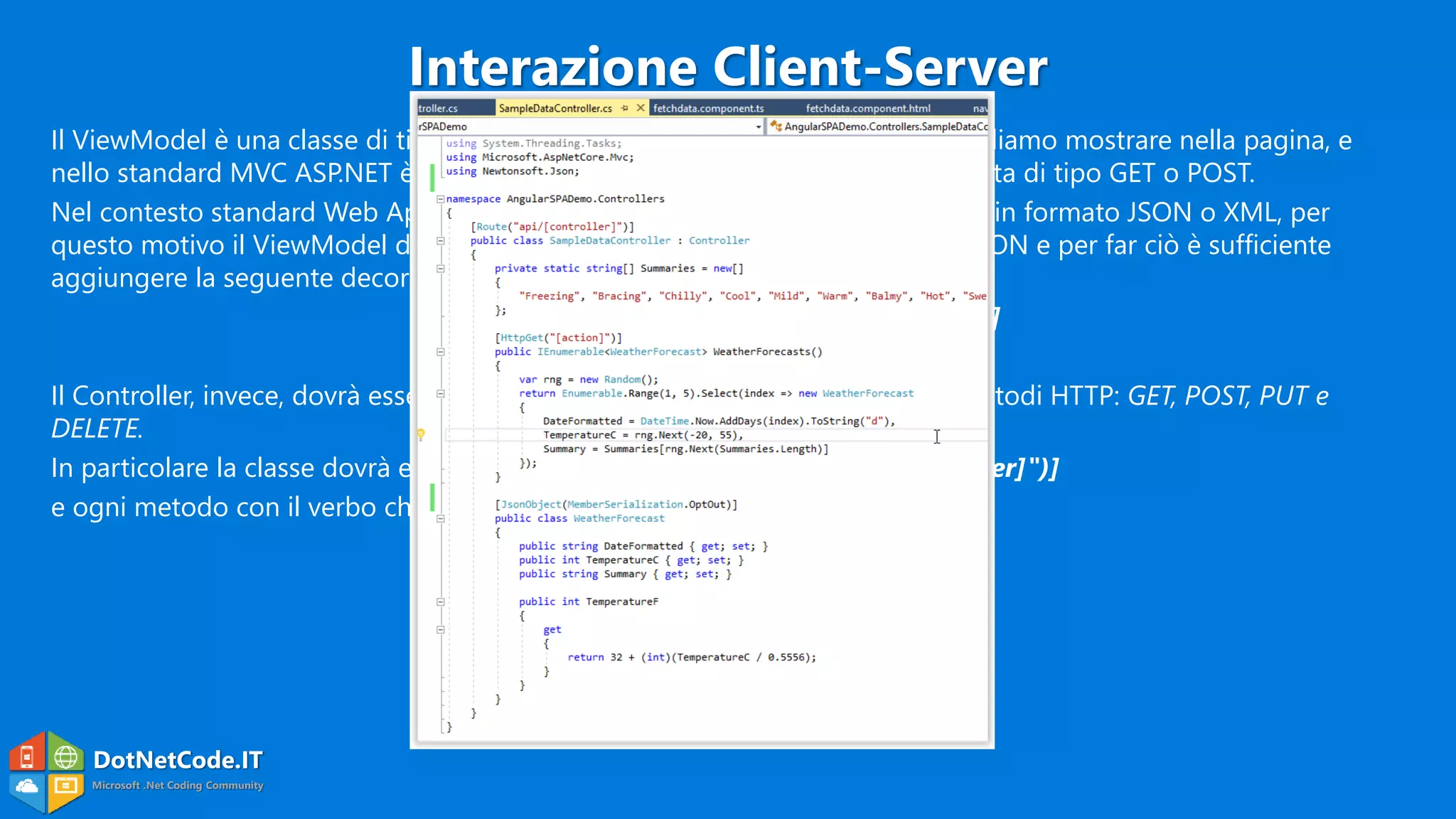
Task: Click the lightbulb quick actions icon
Action: click(x=421, y=434)
